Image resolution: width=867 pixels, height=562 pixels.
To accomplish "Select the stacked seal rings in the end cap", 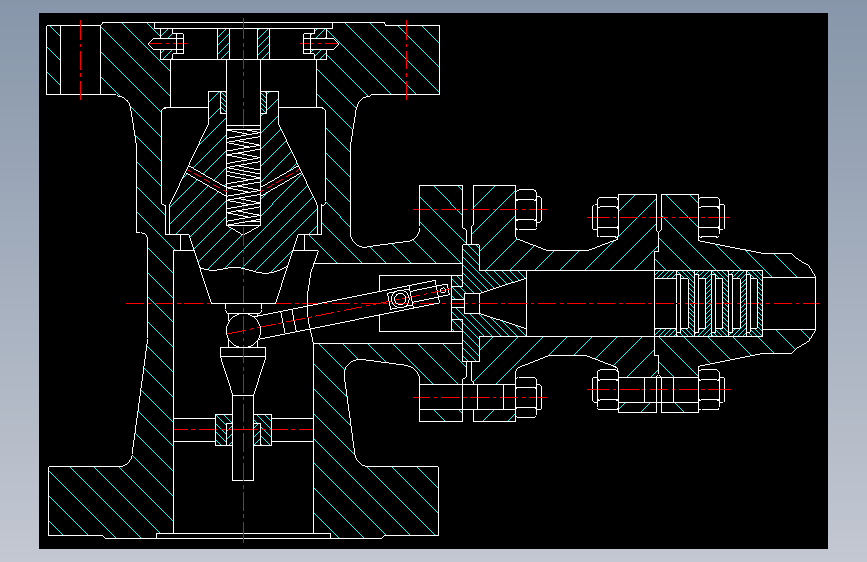I will pos(708,303).
